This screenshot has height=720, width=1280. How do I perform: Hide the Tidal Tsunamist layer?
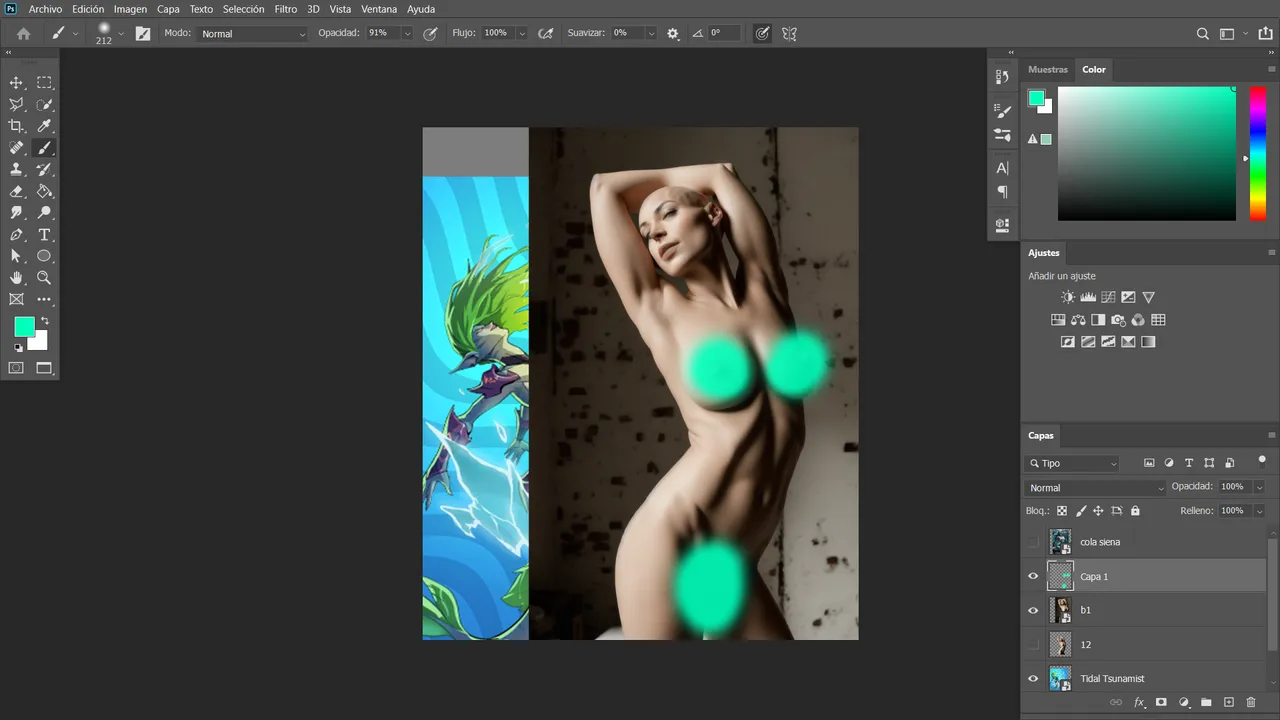coord(1033,679)
